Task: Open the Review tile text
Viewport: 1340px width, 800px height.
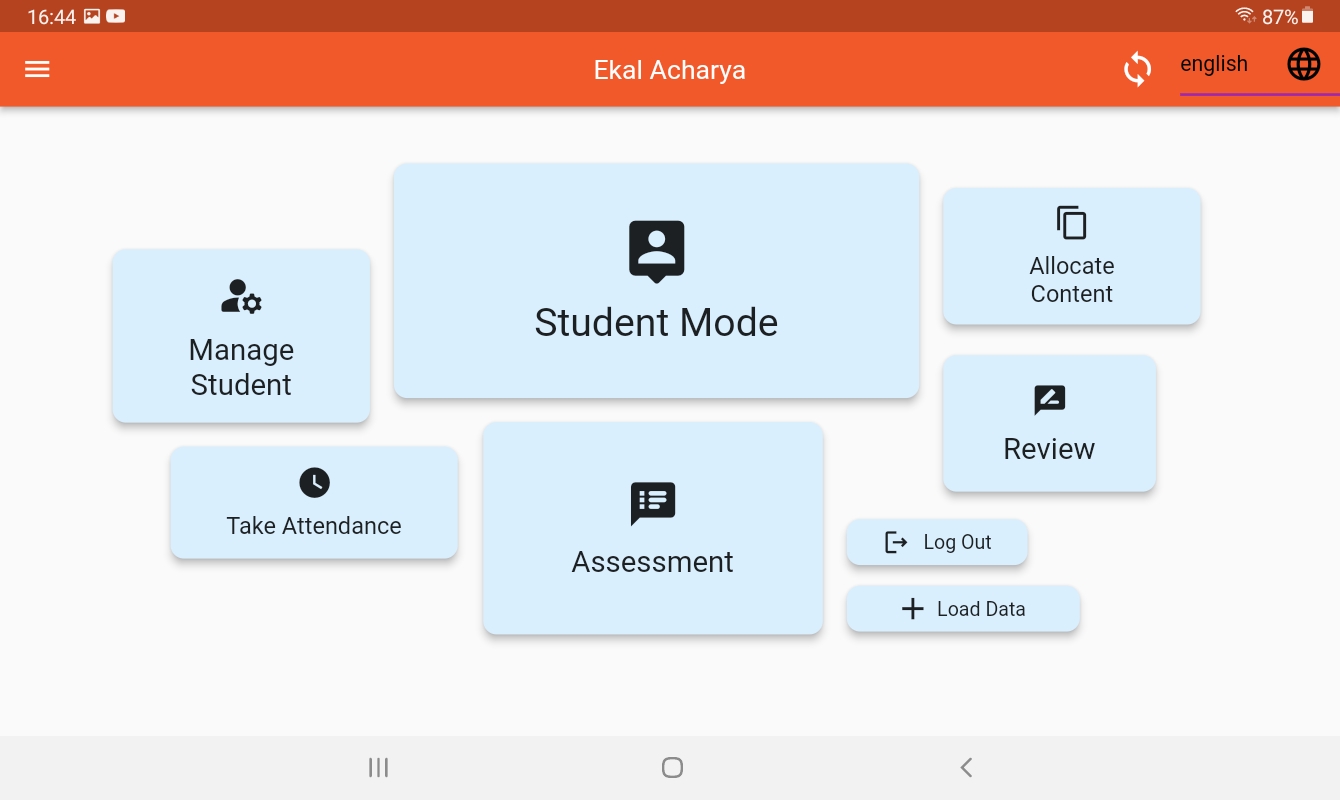Action: (1049, 449)
